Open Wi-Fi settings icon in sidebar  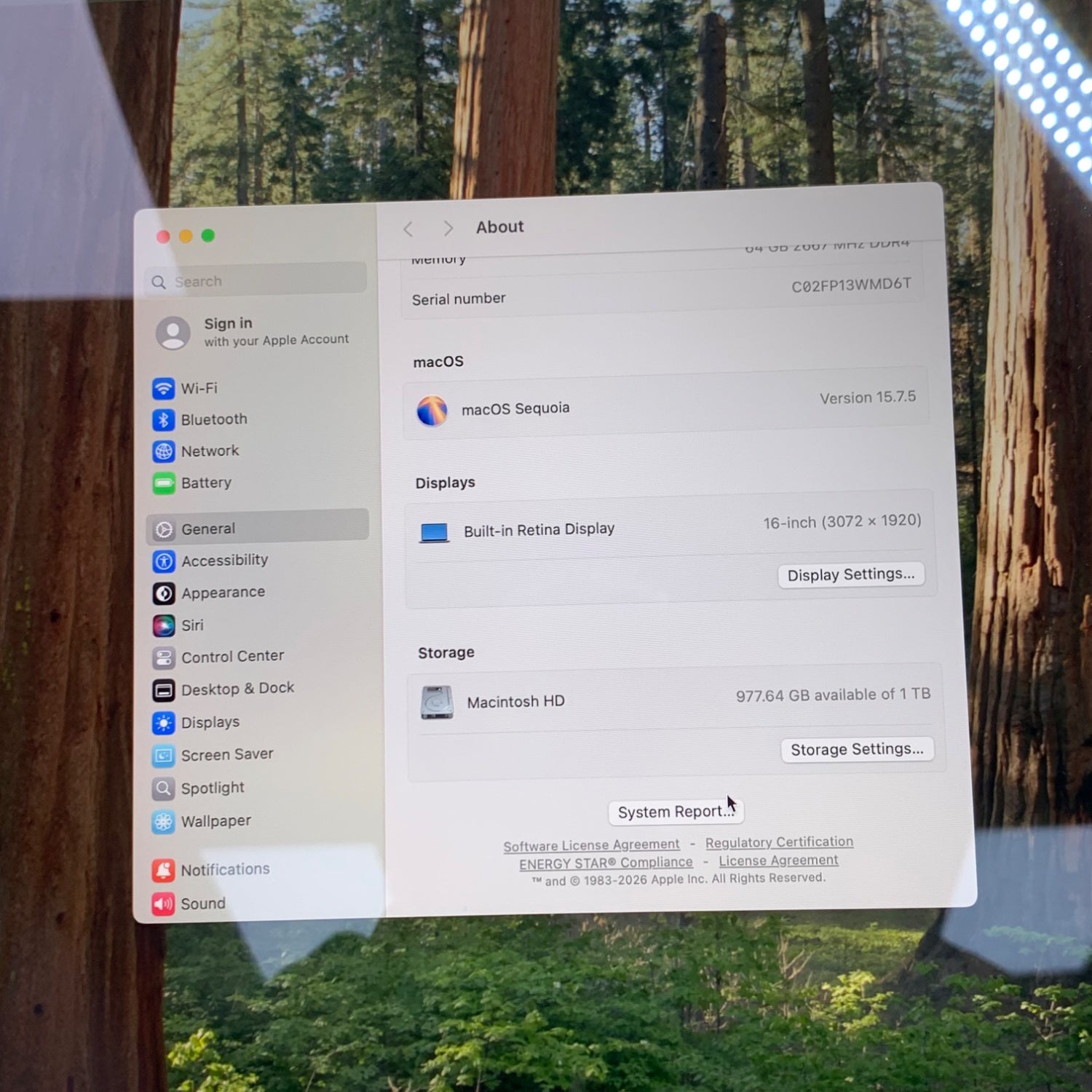pos(163,388)
